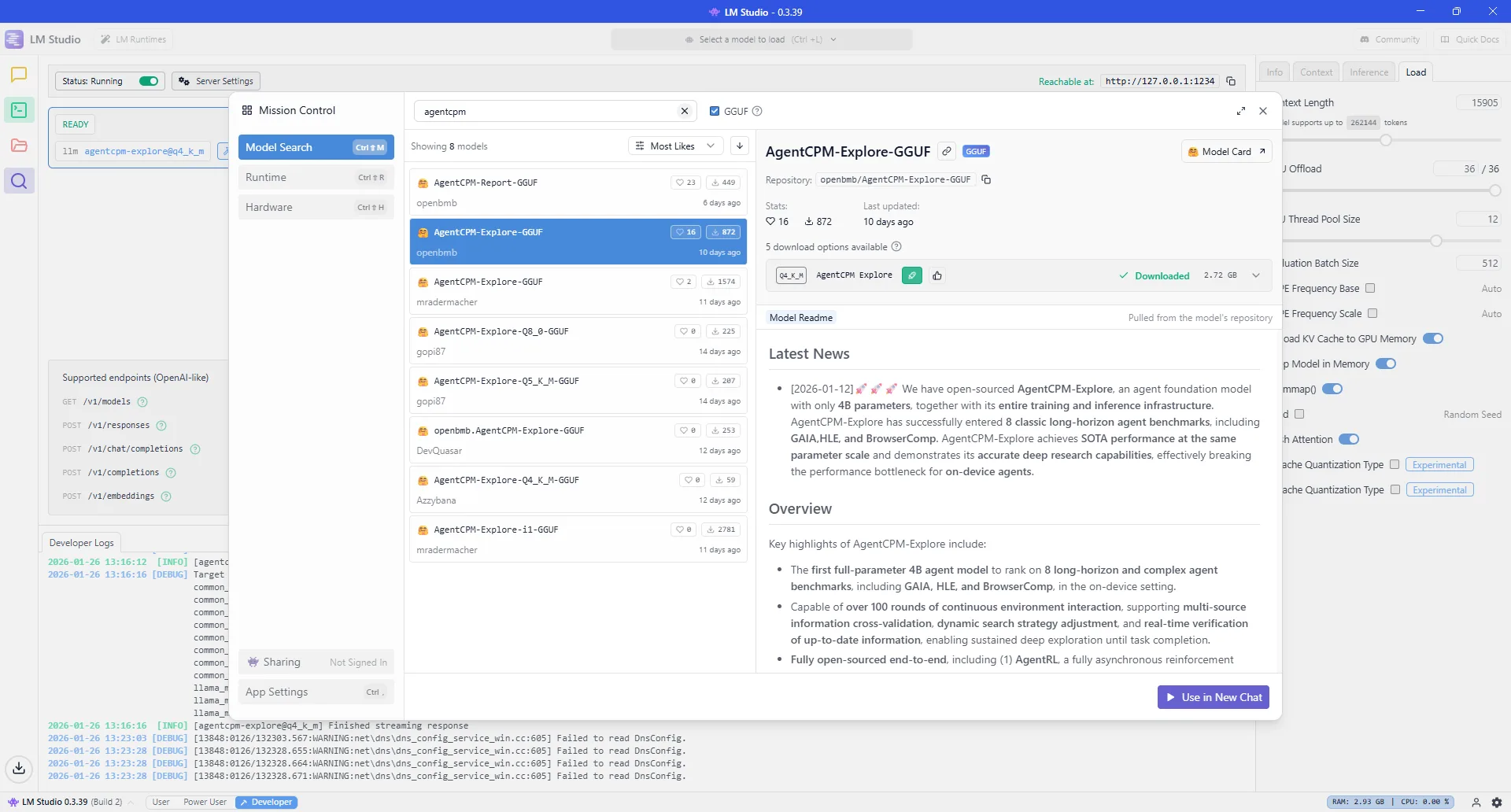Check the first Cache Quantization Type checkbox
The image size is (1511, 812).
click(x=1395, y=464)
